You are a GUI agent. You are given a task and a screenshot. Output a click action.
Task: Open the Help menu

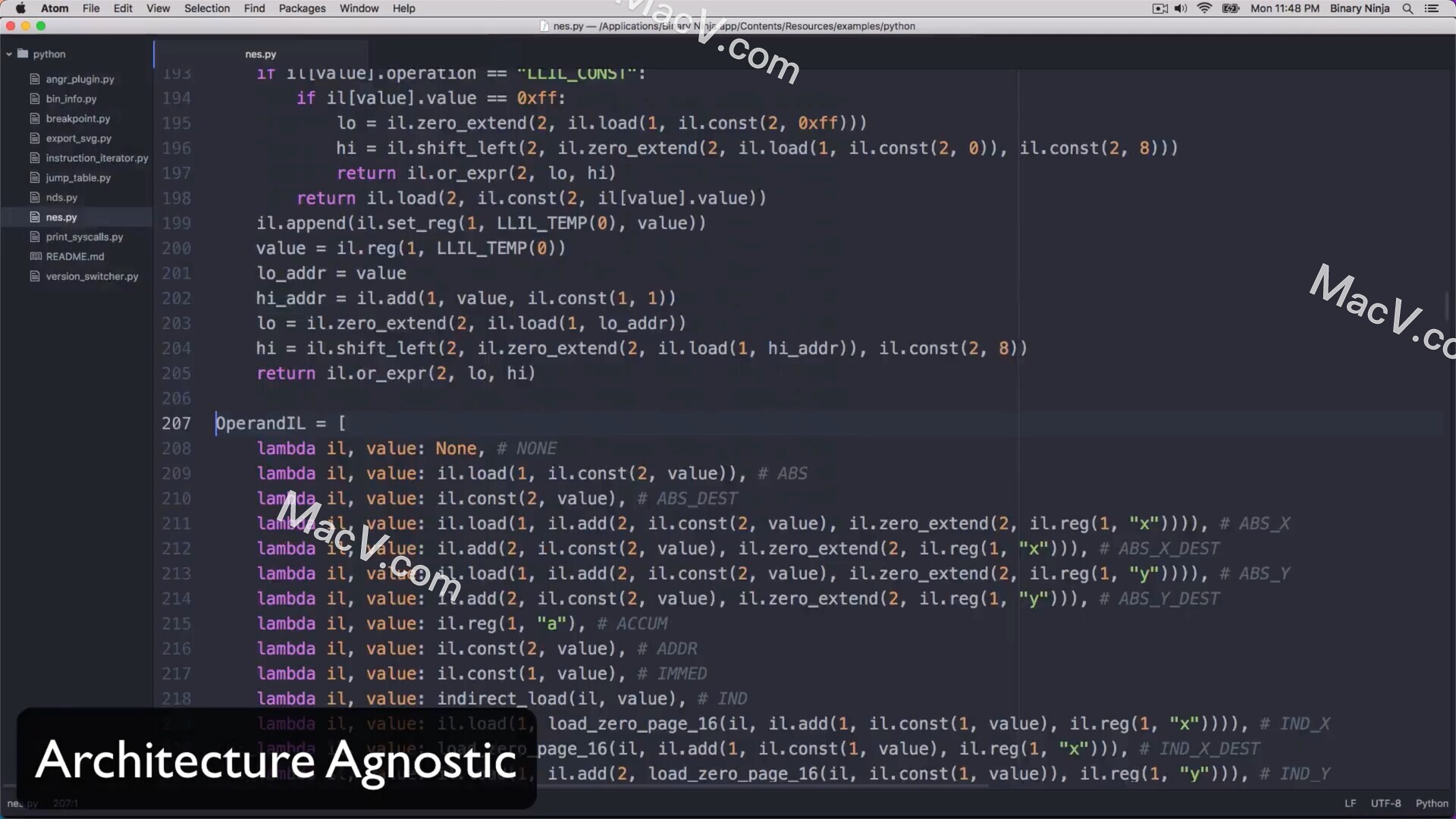pos(403,8)
